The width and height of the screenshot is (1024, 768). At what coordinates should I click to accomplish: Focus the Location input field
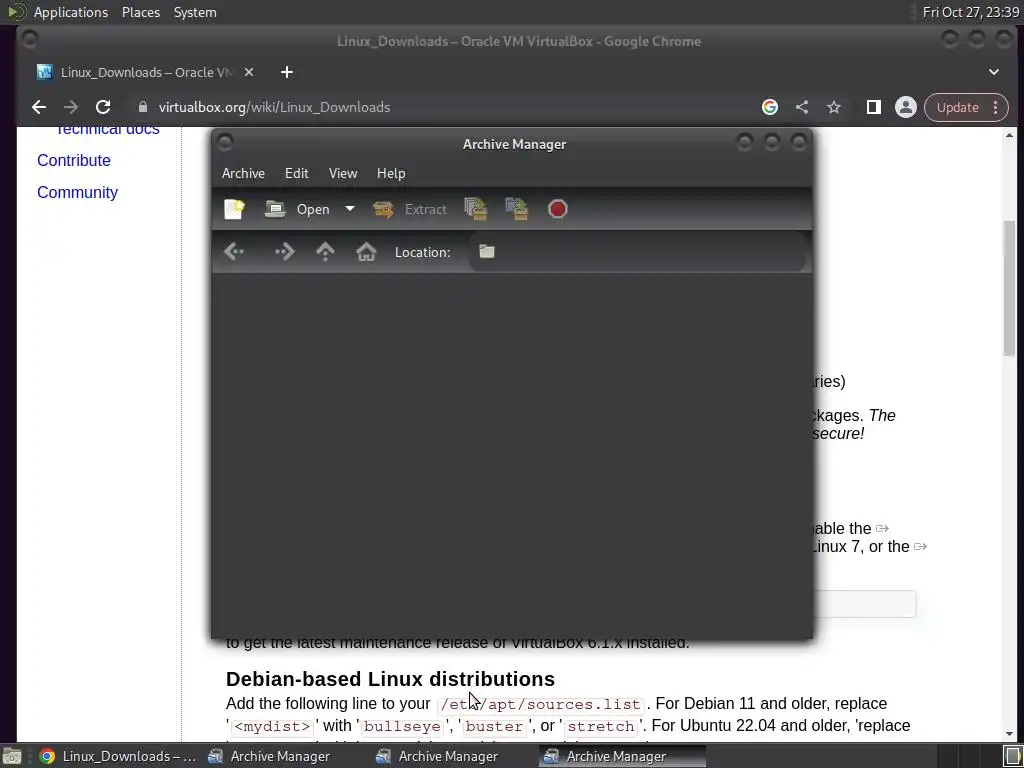(637, 252)
